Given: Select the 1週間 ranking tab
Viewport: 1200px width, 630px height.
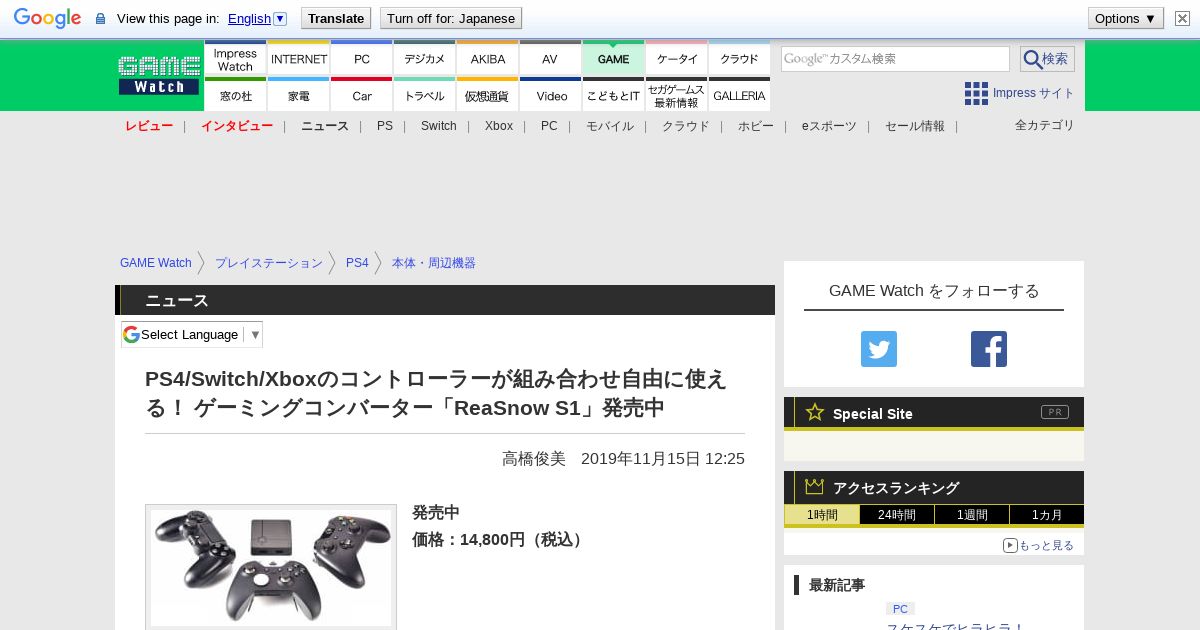Looking at the screenshot, I should 972,515.
